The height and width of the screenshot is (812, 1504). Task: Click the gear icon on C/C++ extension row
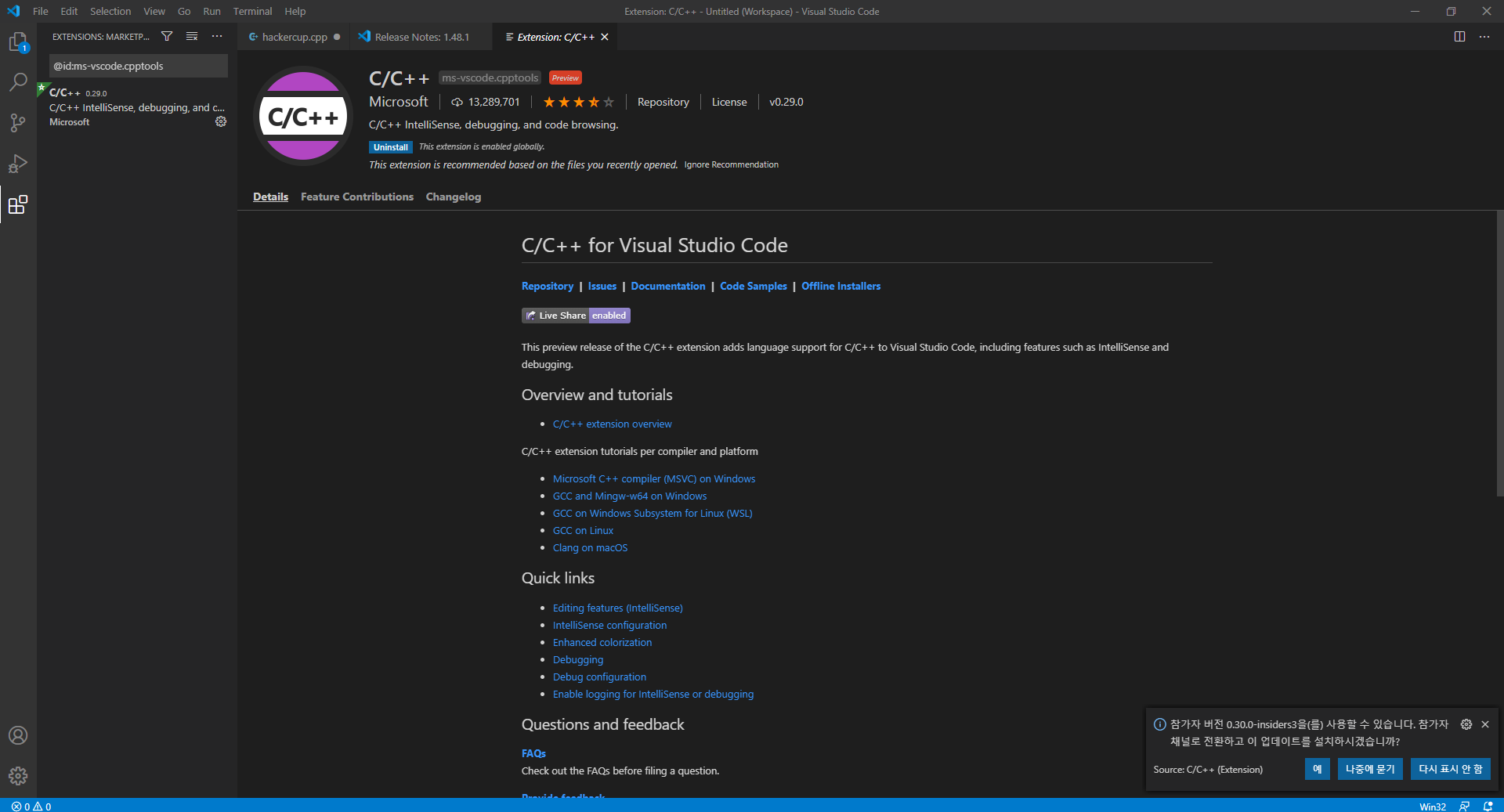coord(221,121)
